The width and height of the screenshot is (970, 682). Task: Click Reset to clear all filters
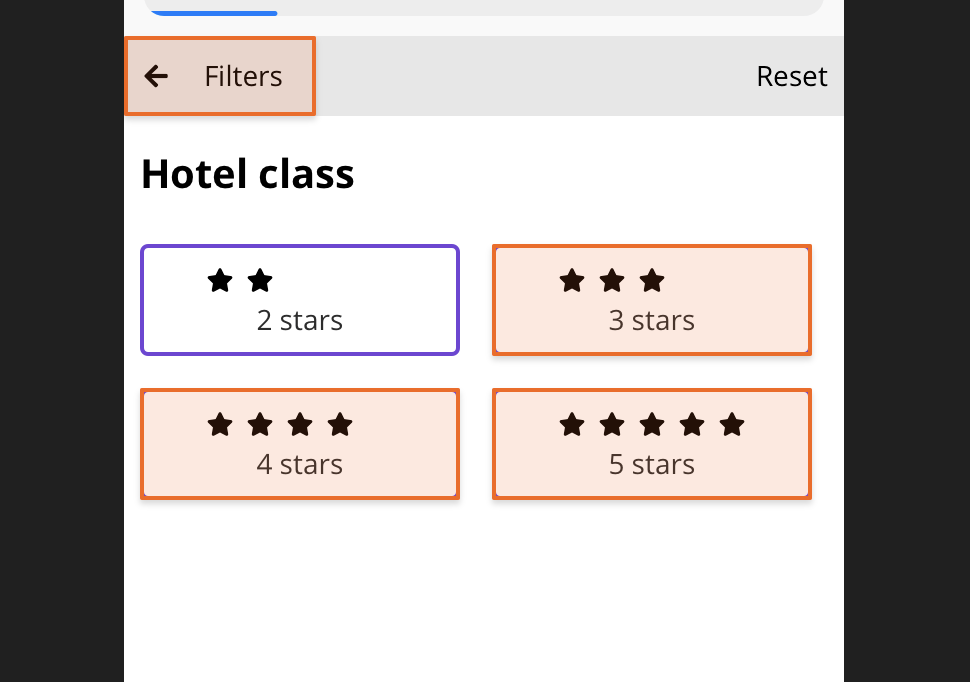point(791,76)
